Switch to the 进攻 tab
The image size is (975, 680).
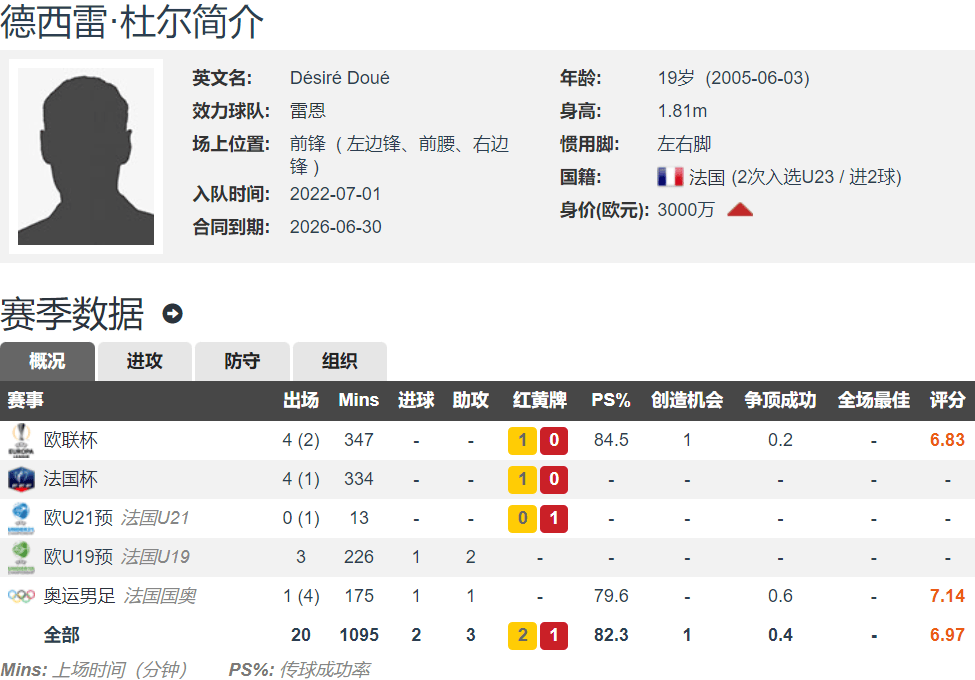(145, 361)
